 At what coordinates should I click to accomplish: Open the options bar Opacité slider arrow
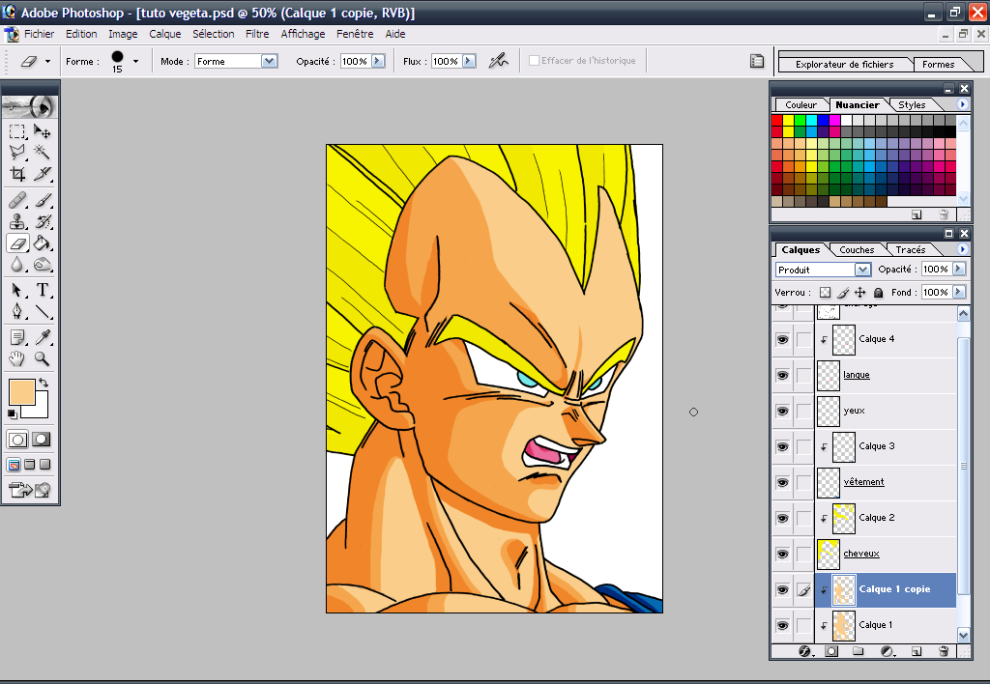378,61
